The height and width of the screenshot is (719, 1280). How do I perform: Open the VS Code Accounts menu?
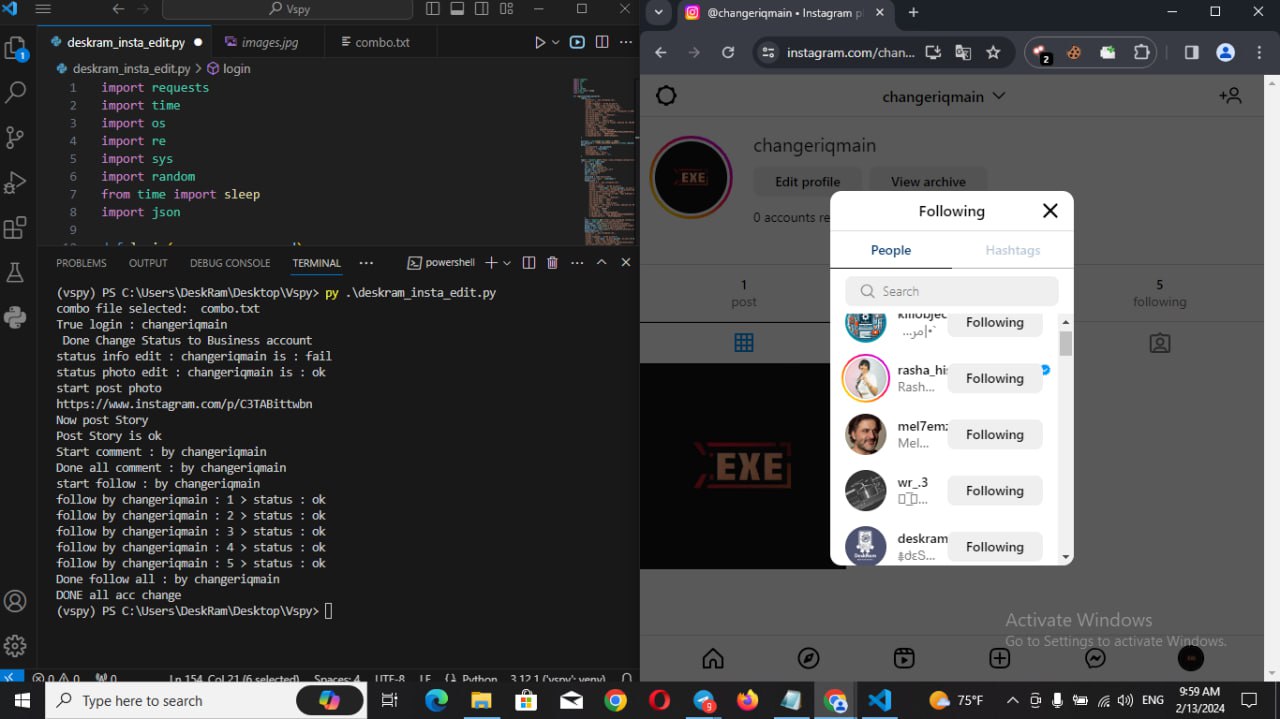[x=15, y=601]
